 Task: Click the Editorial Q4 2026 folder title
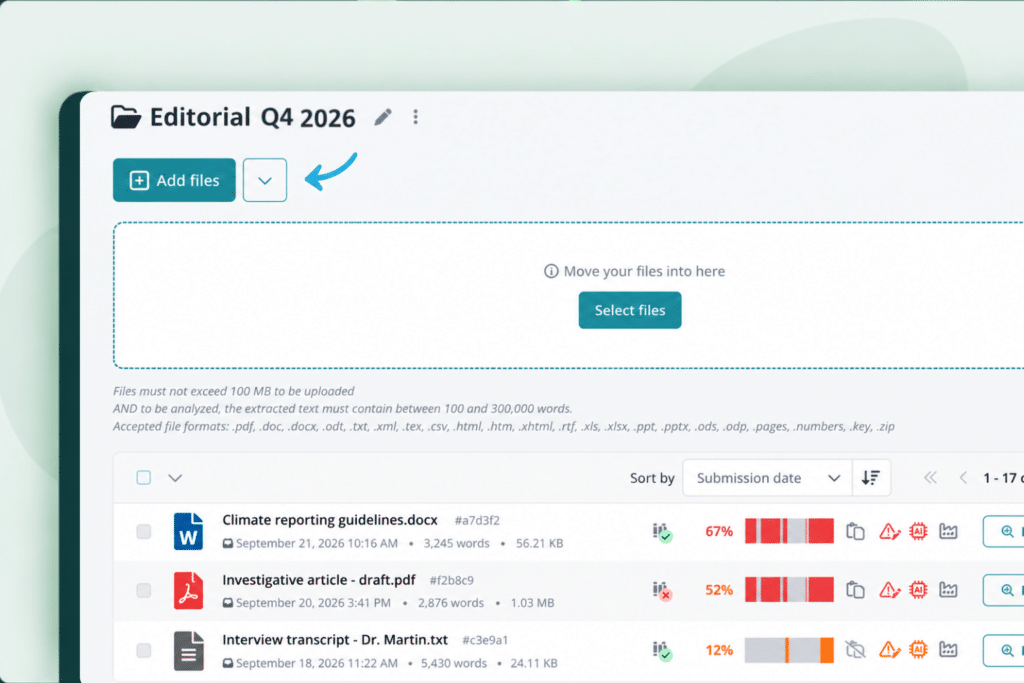(253, 118)
